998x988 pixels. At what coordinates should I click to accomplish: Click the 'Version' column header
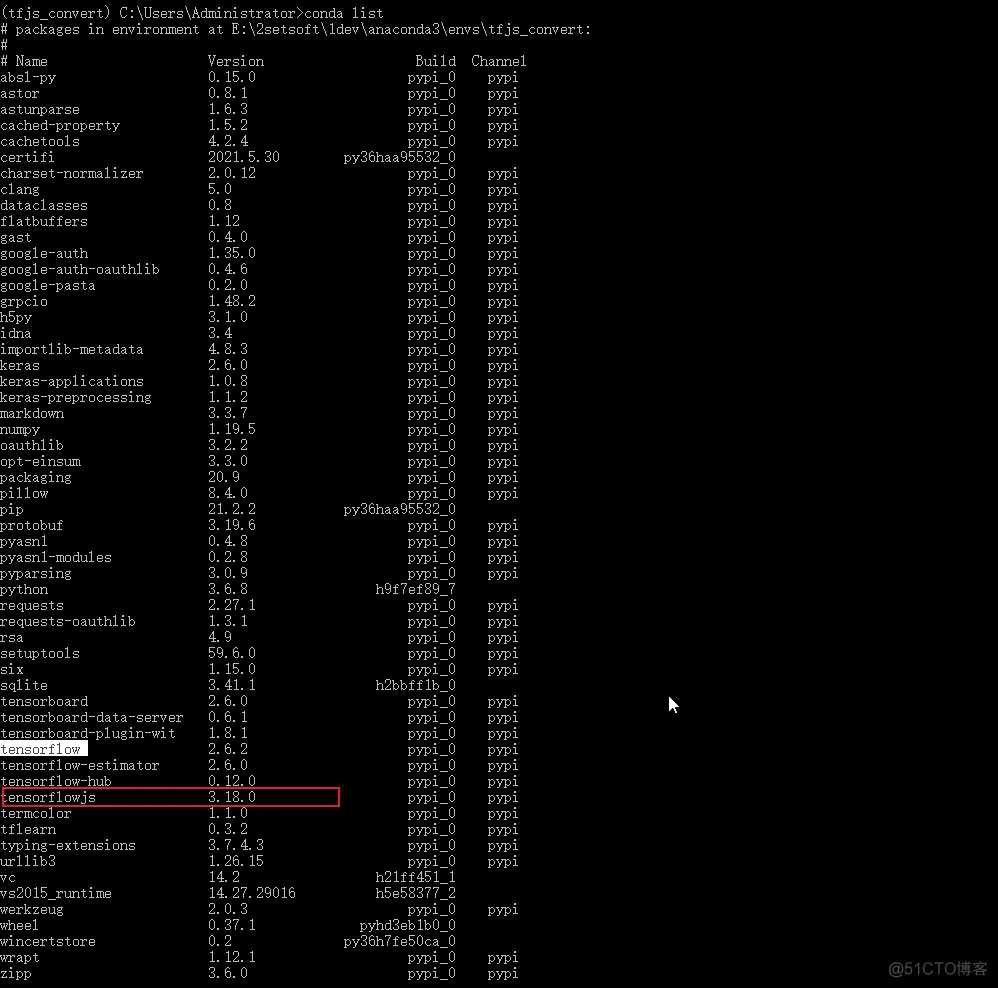[235, 61]
